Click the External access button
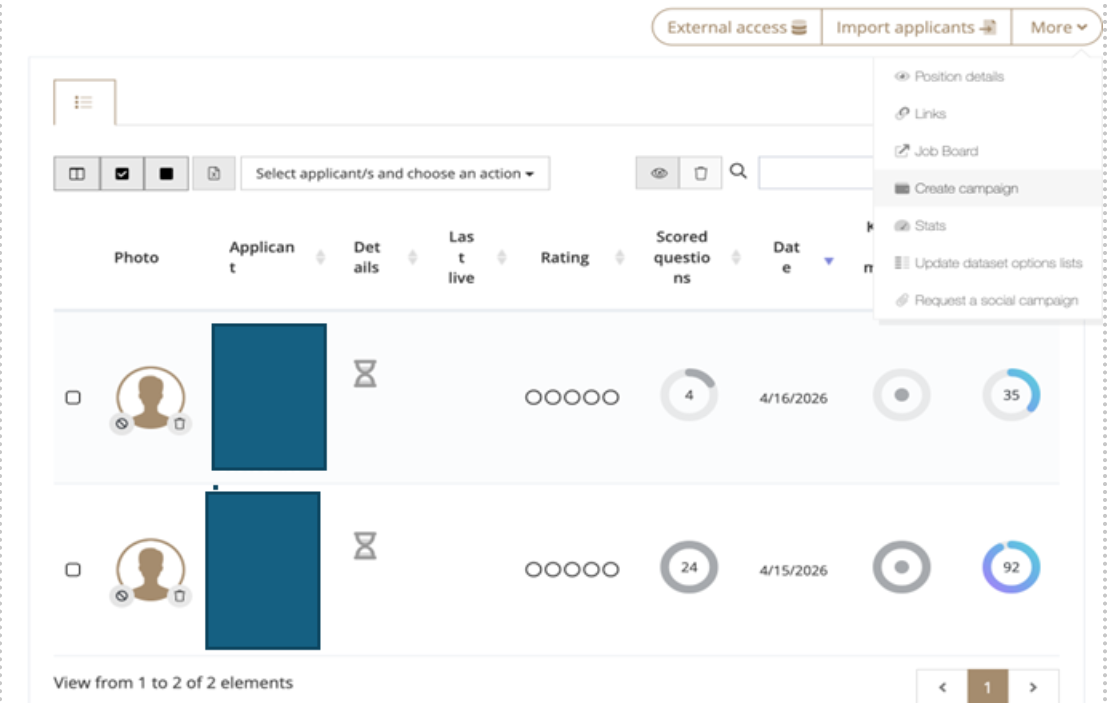Screen dimensions: 1107x703 click(x=737, y=28)
